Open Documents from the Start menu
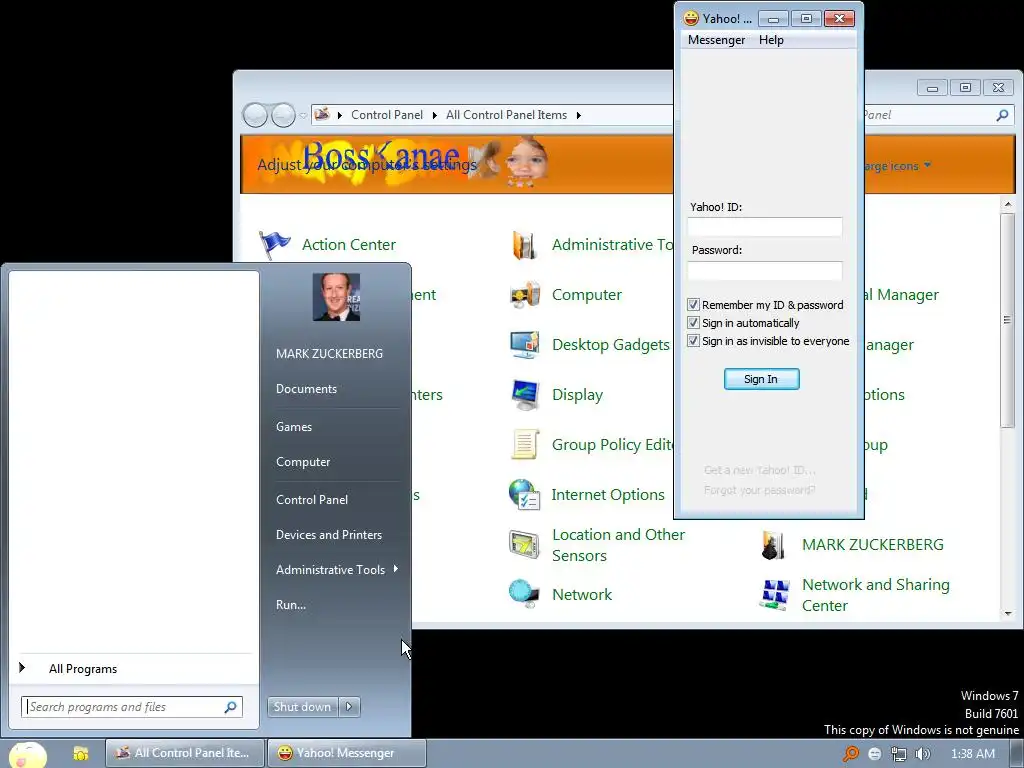Image resolution: width=1024 pixels, height=768 pixels. coord(306,389)
